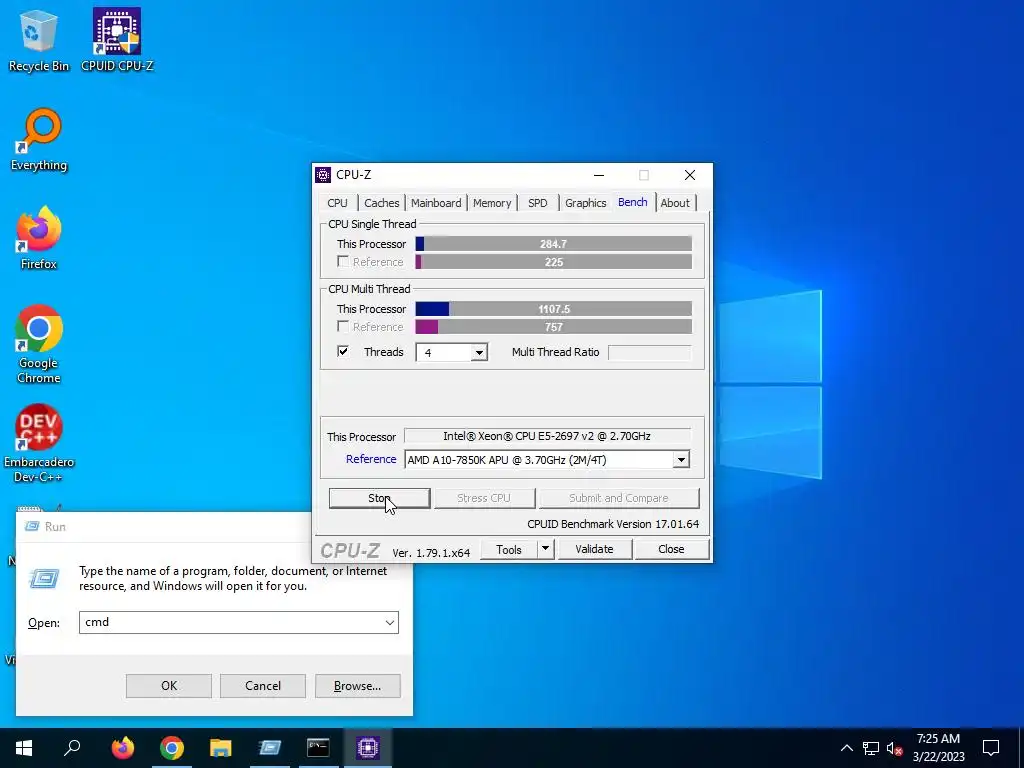Open File Explorer from the taskbar
Image resolution: width=1024 pixels, height=768 pixels.
221,748
